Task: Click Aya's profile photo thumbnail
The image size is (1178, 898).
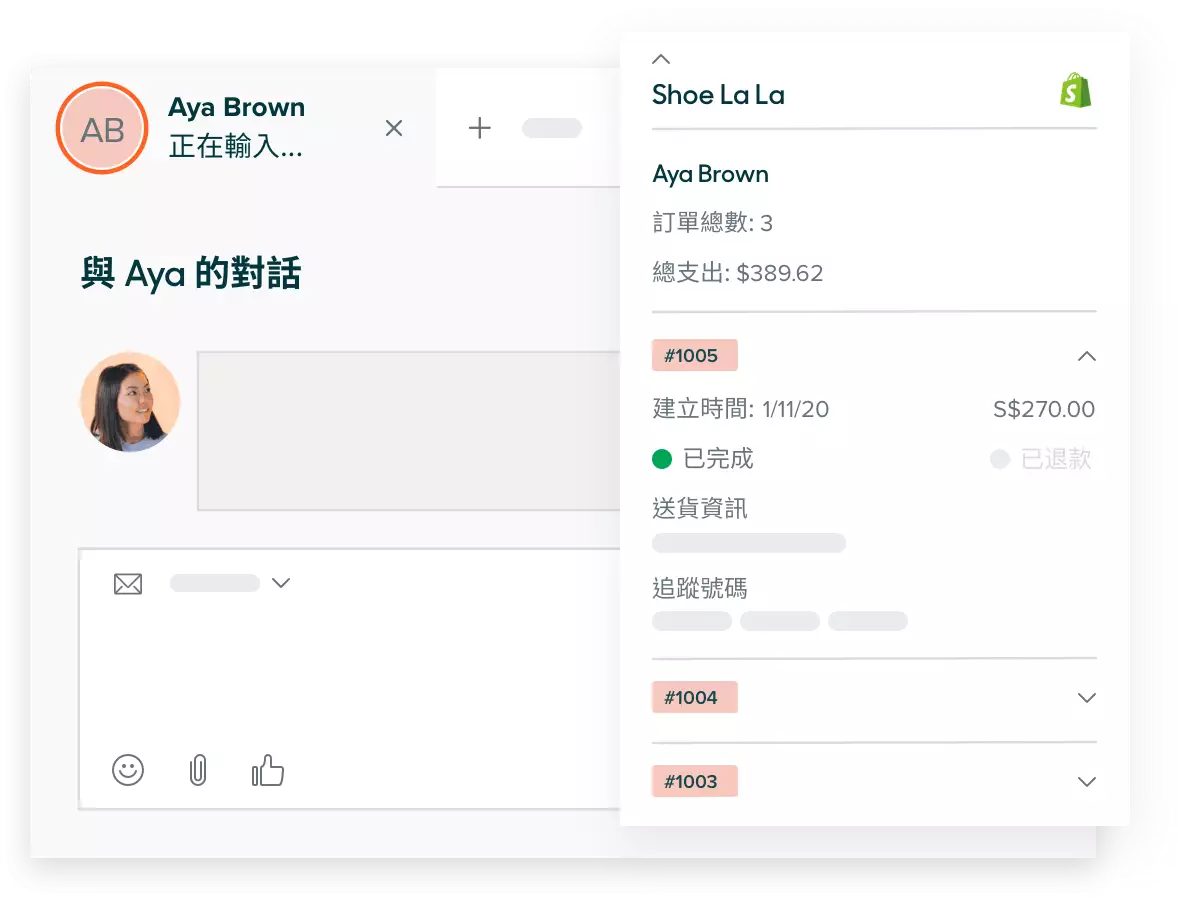Action: click(x=130, y=402)
